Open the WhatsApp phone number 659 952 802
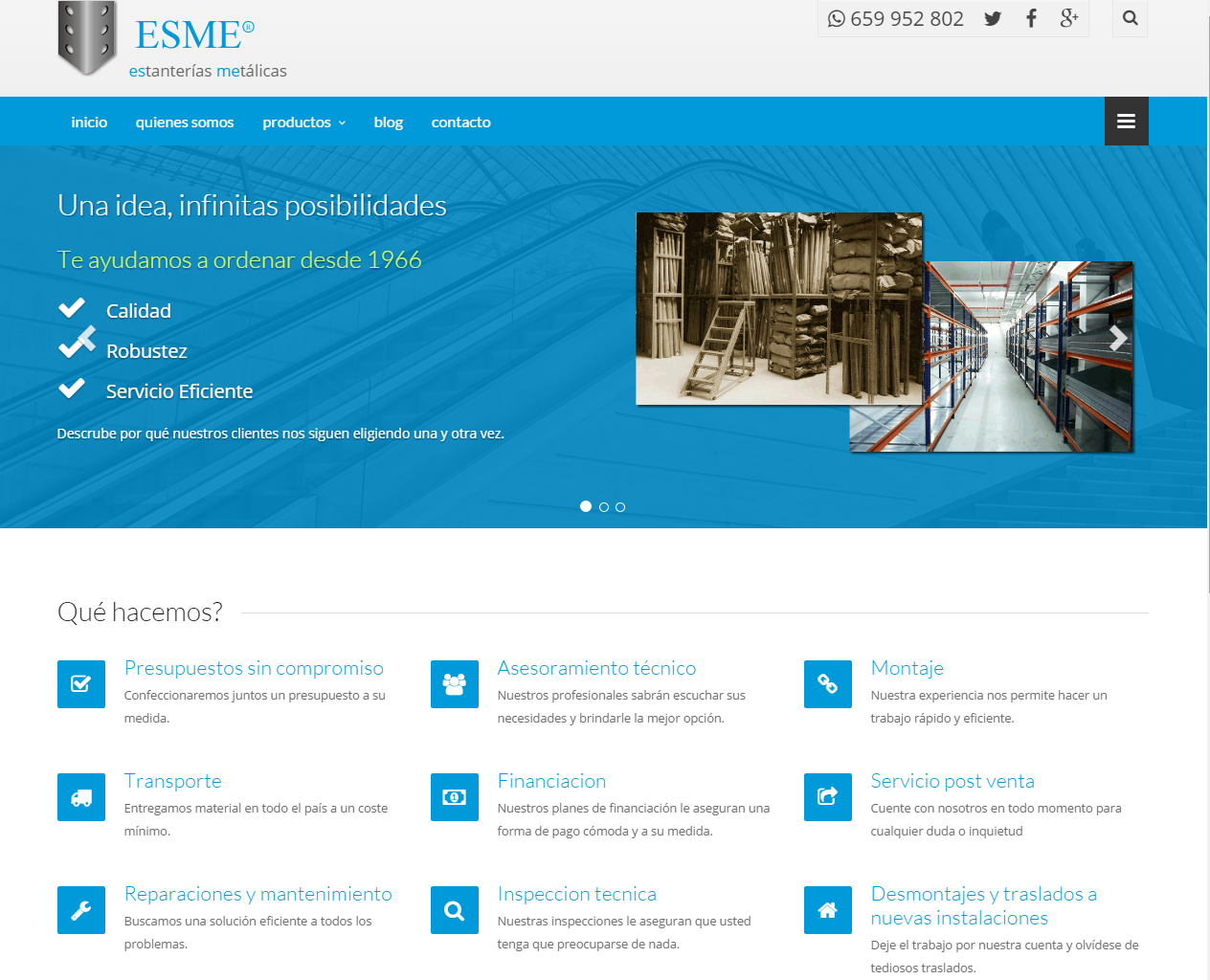Viewport: 1210px width, 980px height. (896, 19)
